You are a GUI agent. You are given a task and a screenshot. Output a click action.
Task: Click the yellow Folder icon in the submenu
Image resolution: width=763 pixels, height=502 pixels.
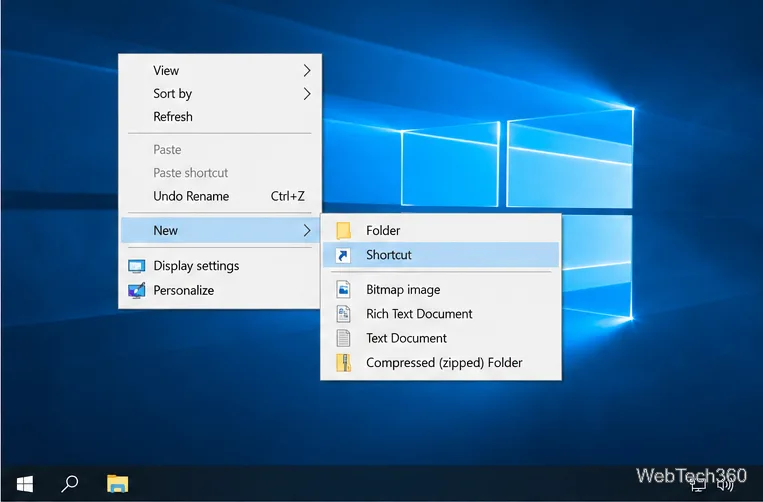pyautogui.click(x=344, y=231)
